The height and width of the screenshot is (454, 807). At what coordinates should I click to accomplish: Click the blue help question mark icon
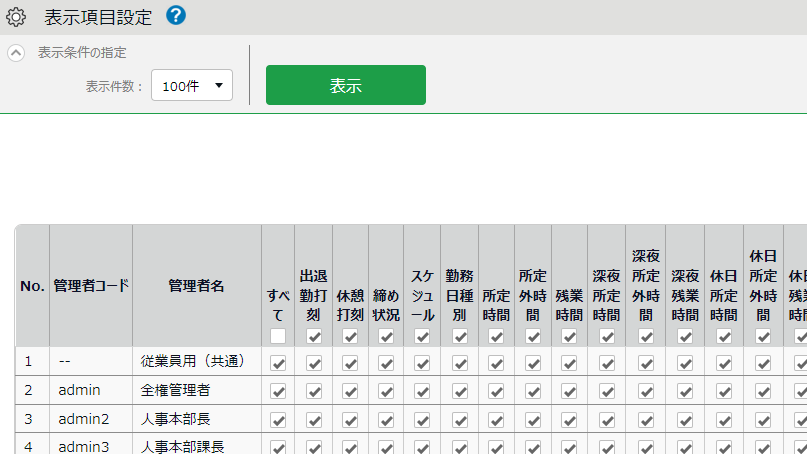(x=176, y=16)
